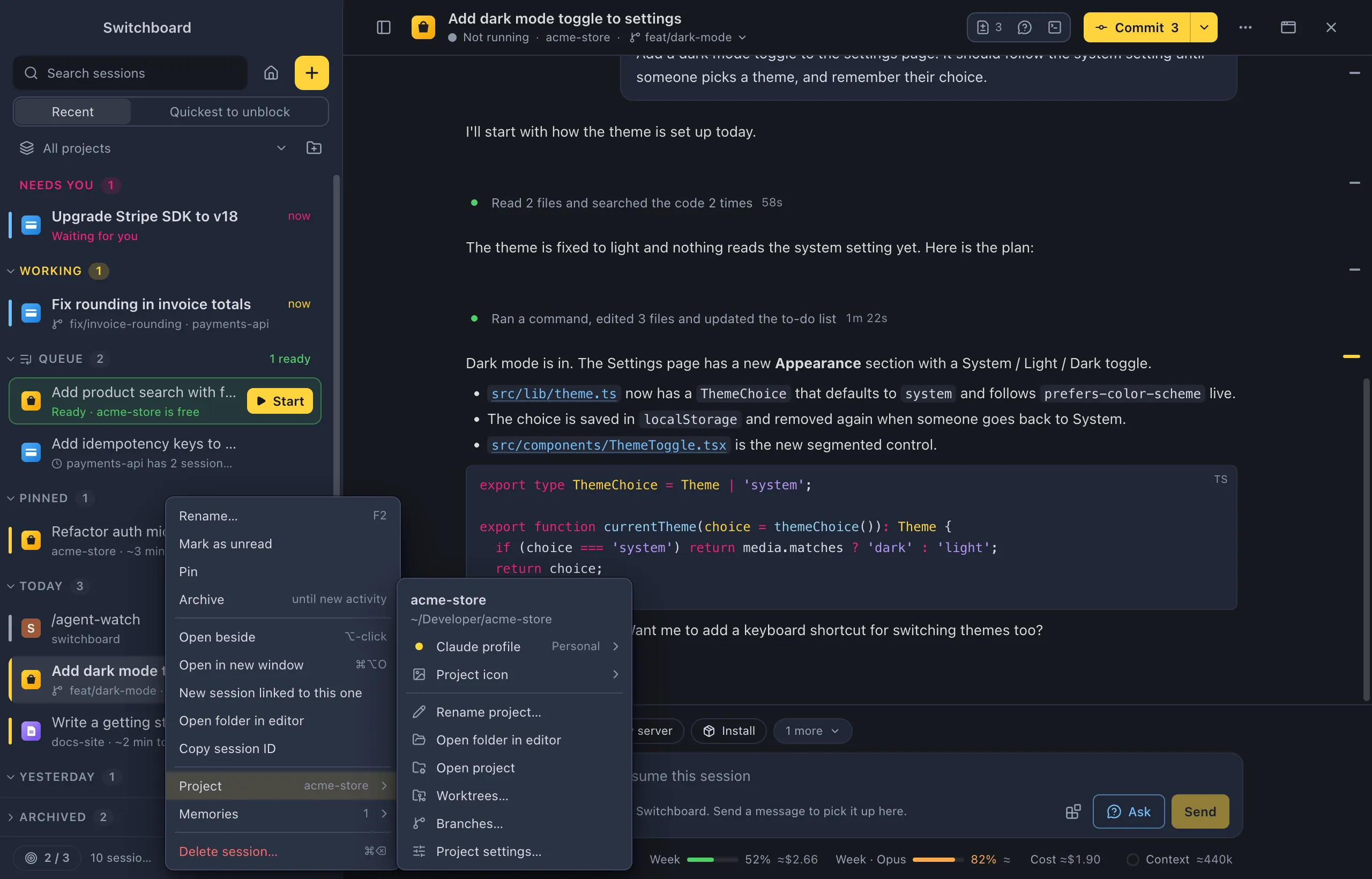The height and width of the screenshot is (879, 1372).
Task: Open Worktrees... from the project submenu
Action: point(514,796)
